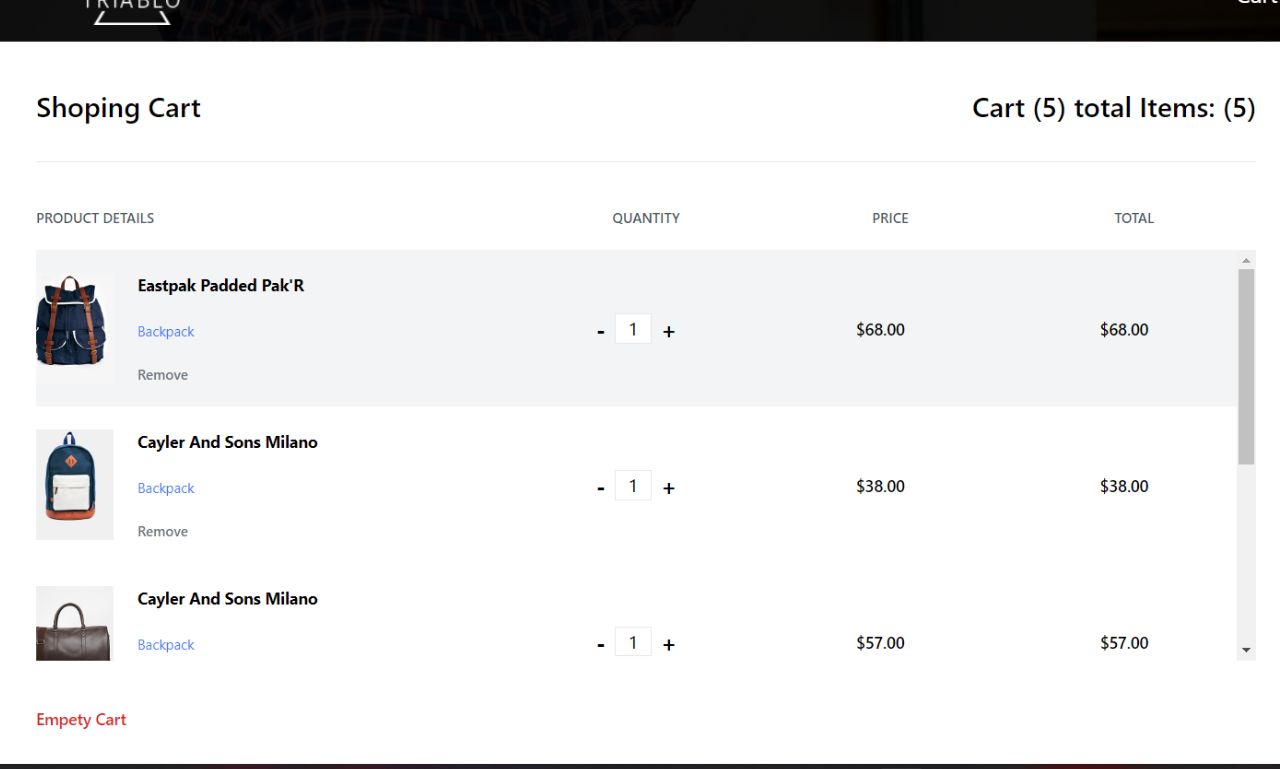1280x769 pixels.
Task: Open Backpack link under the $38.00 item
Action: click(166, 489)
